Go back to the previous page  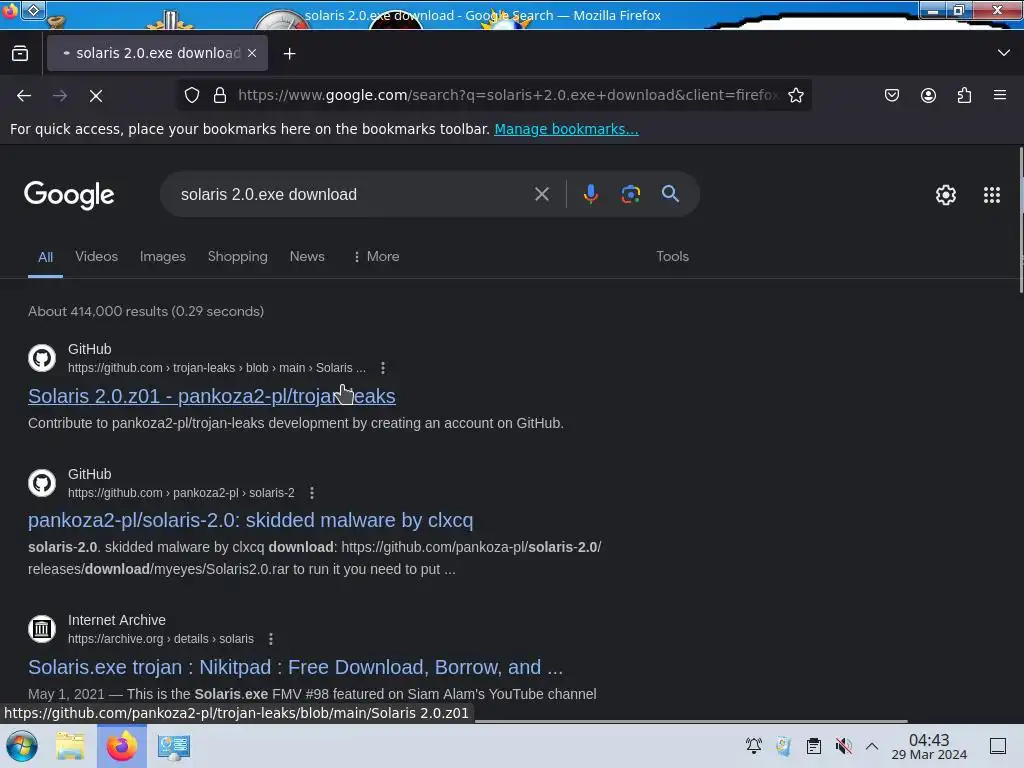click(x=24, y=96)
